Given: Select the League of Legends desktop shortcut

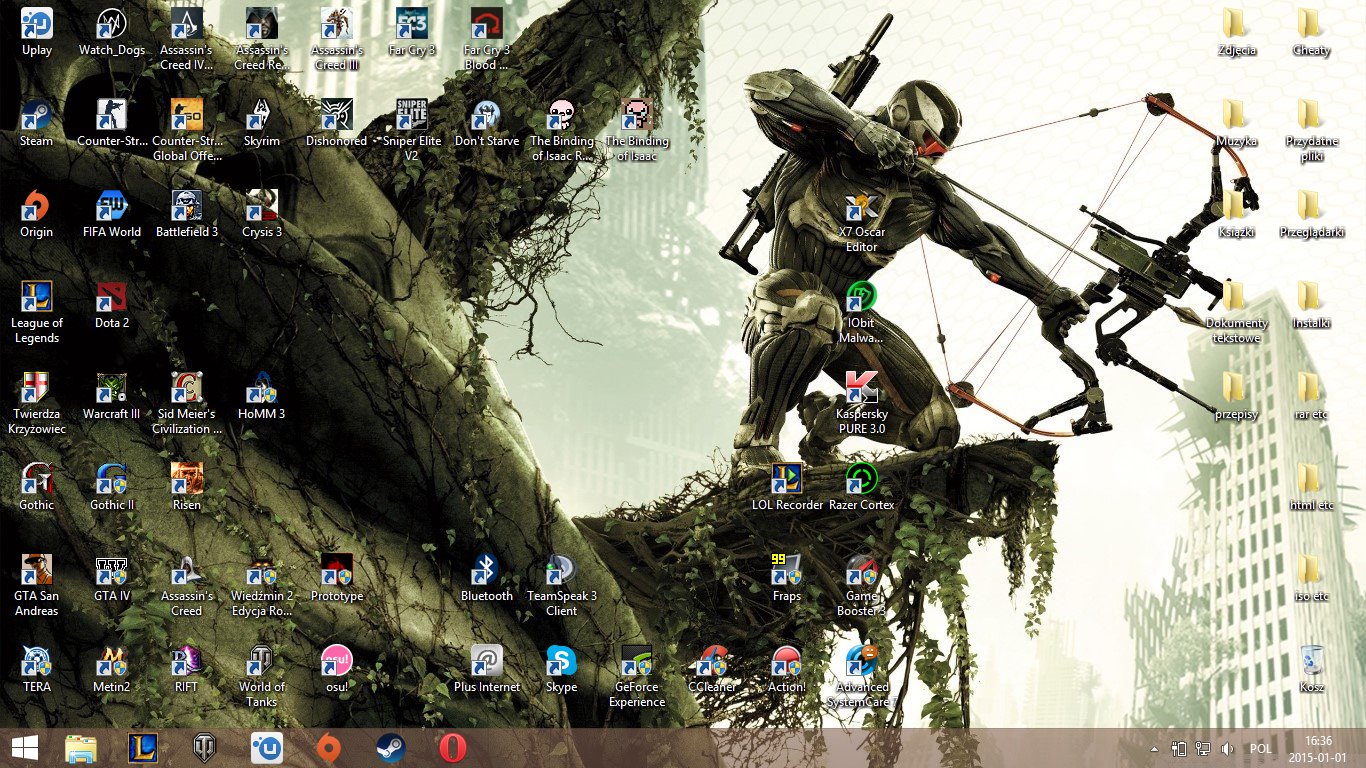Looking at the screenshot, I should point(37,312).
